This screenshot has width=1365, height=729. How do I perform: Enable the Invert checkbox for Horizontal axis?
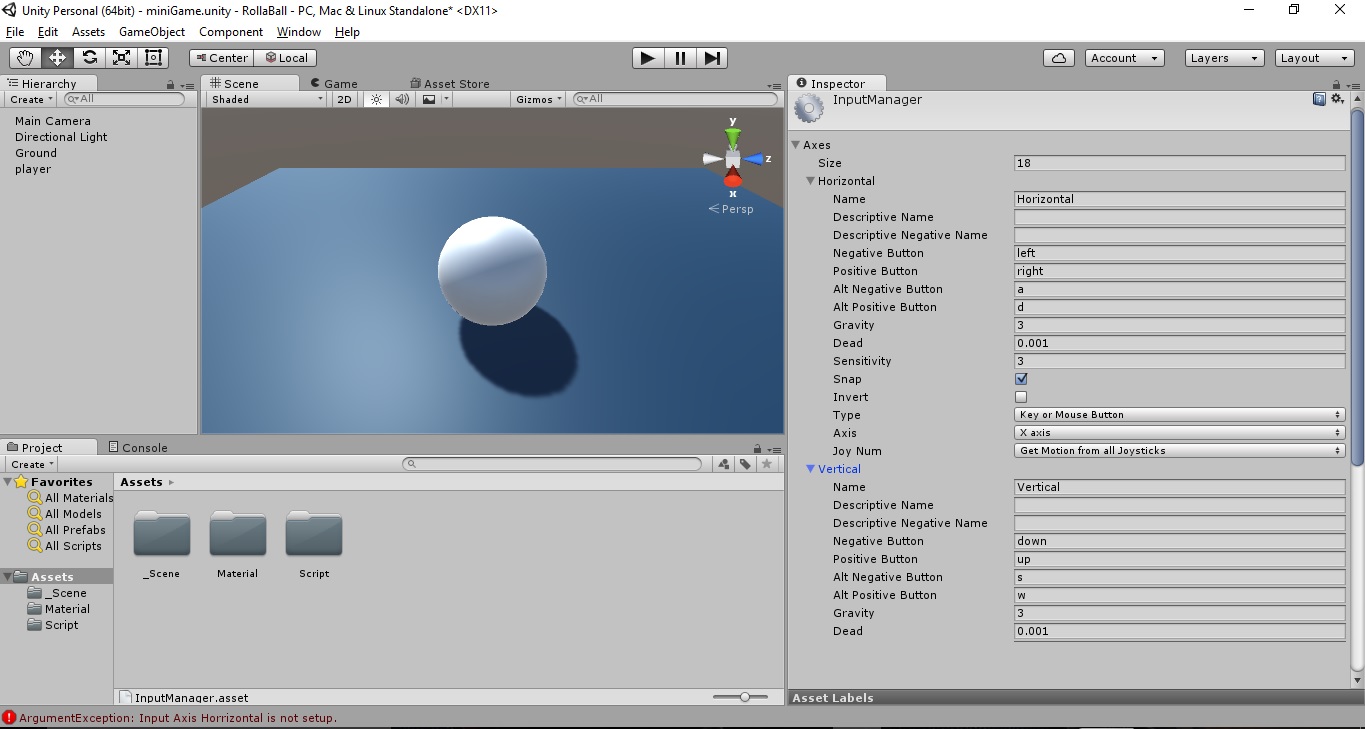[1021, 397]
